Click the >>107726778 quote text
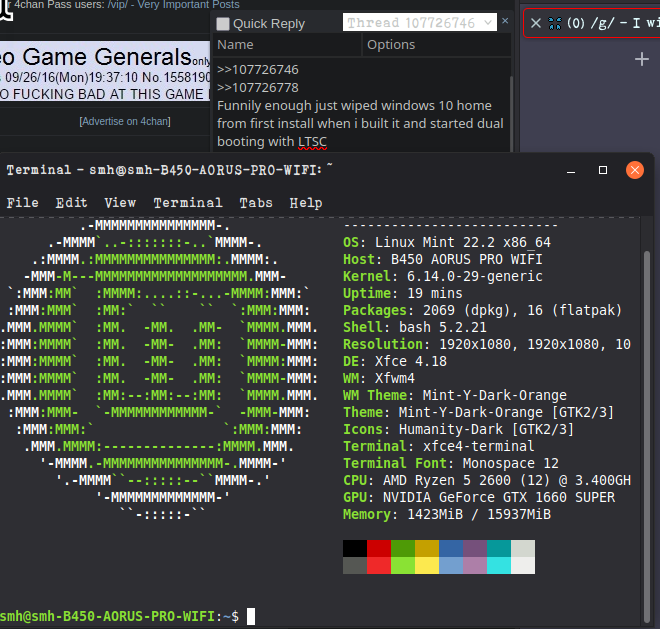Viewport: 660px width, 629px height. 258,88
